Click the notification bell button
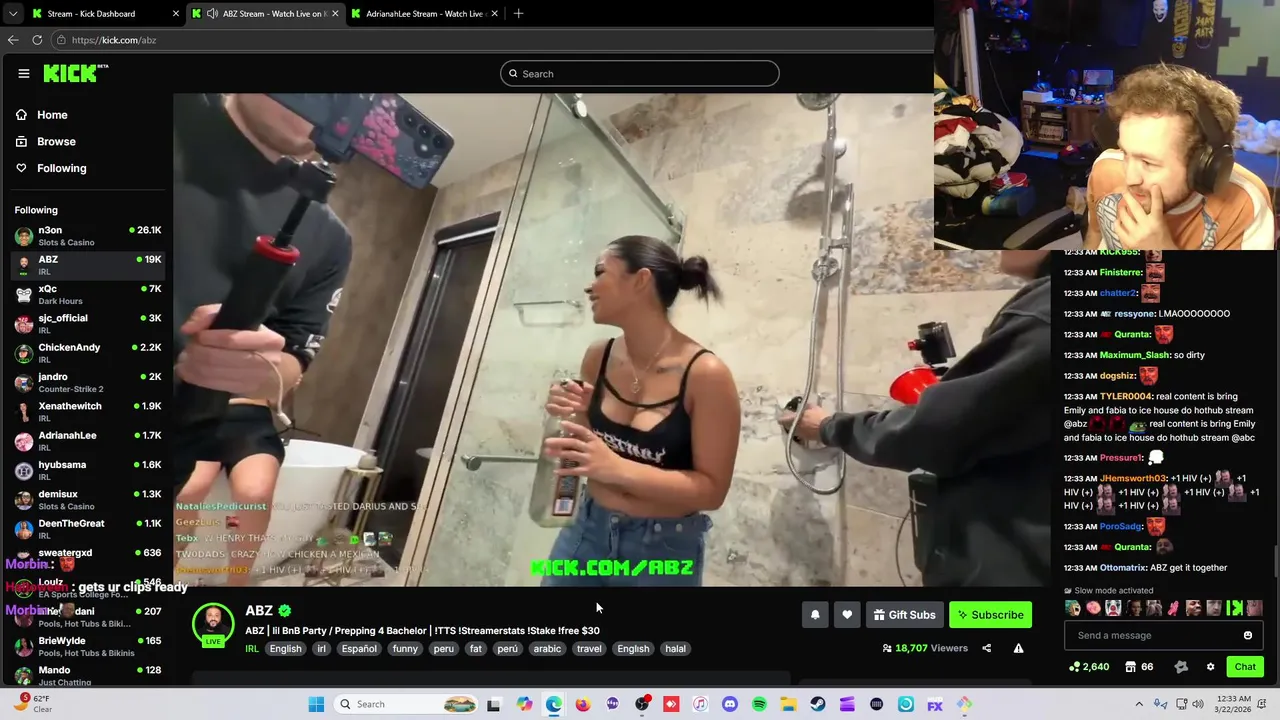The height and width of the screenshot is (720, 1280). click(815, 615)
